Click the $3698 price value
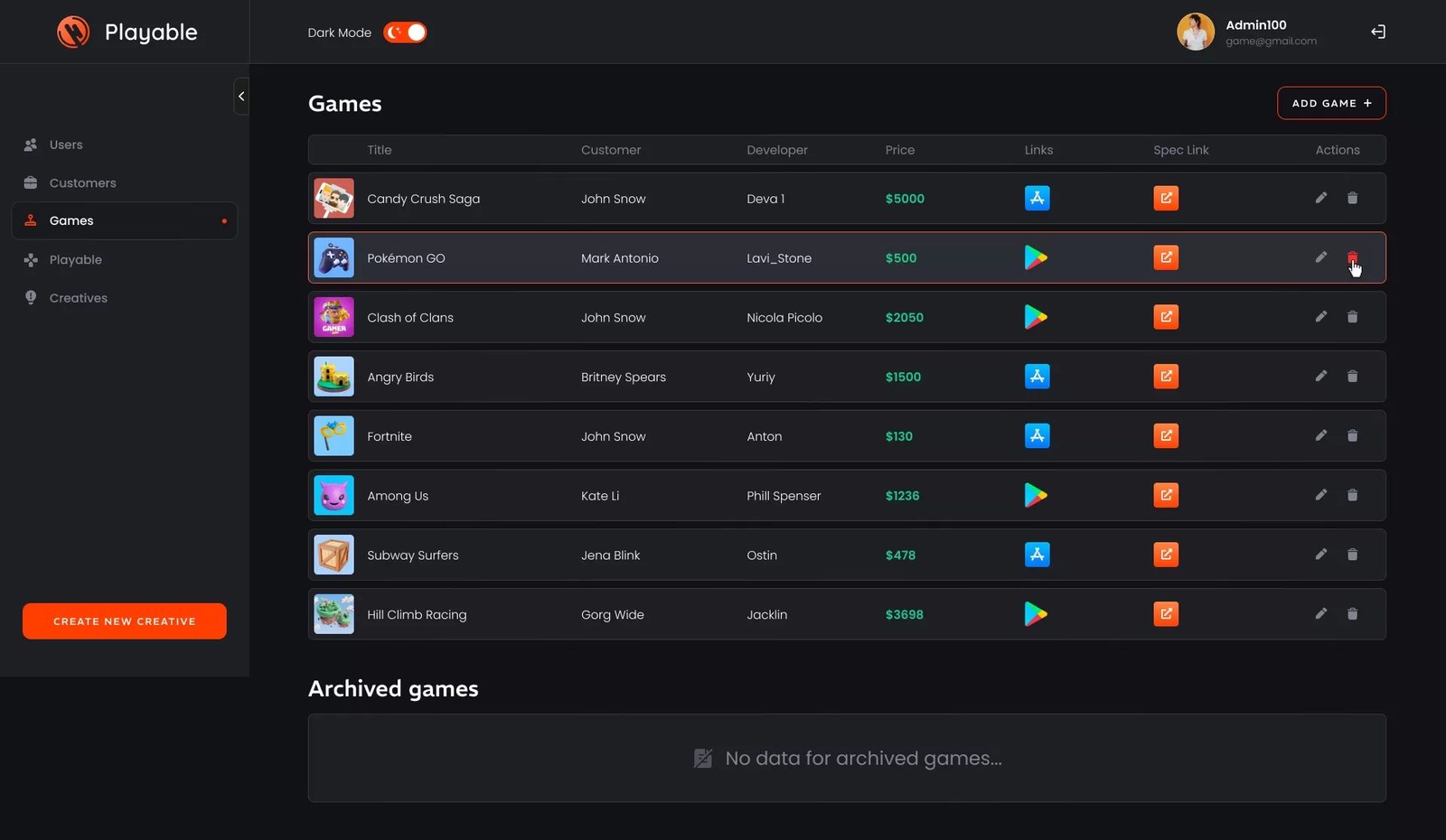Viewport: 1446px width, 840px height. (905, 614)
